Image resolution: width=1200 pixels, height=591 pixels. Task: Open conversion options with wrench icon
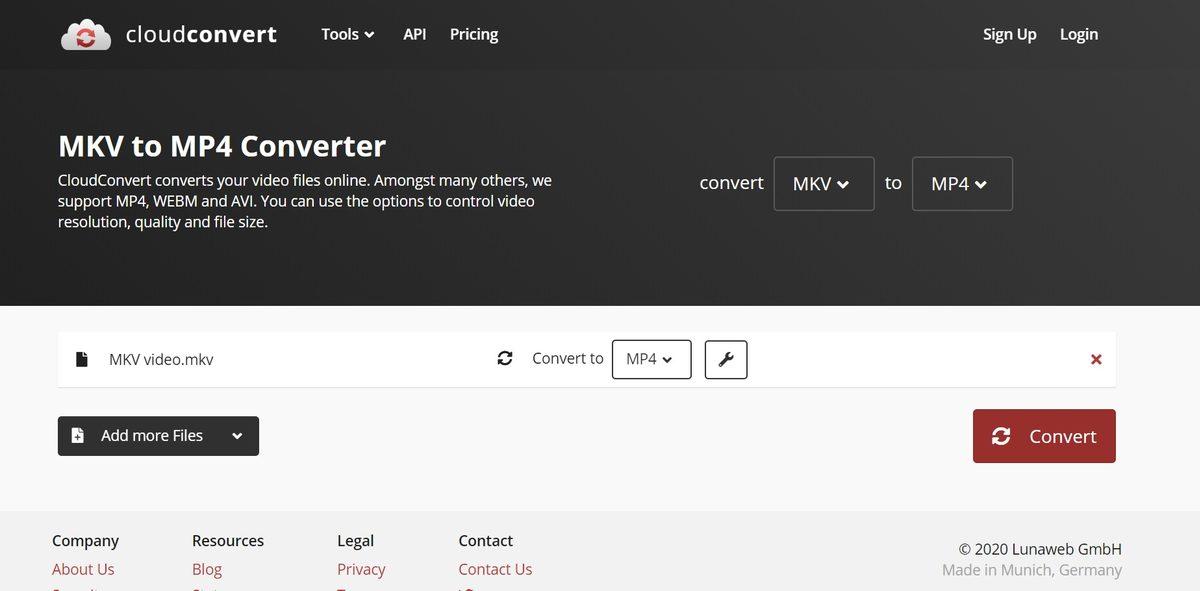[x=726, y=360]
